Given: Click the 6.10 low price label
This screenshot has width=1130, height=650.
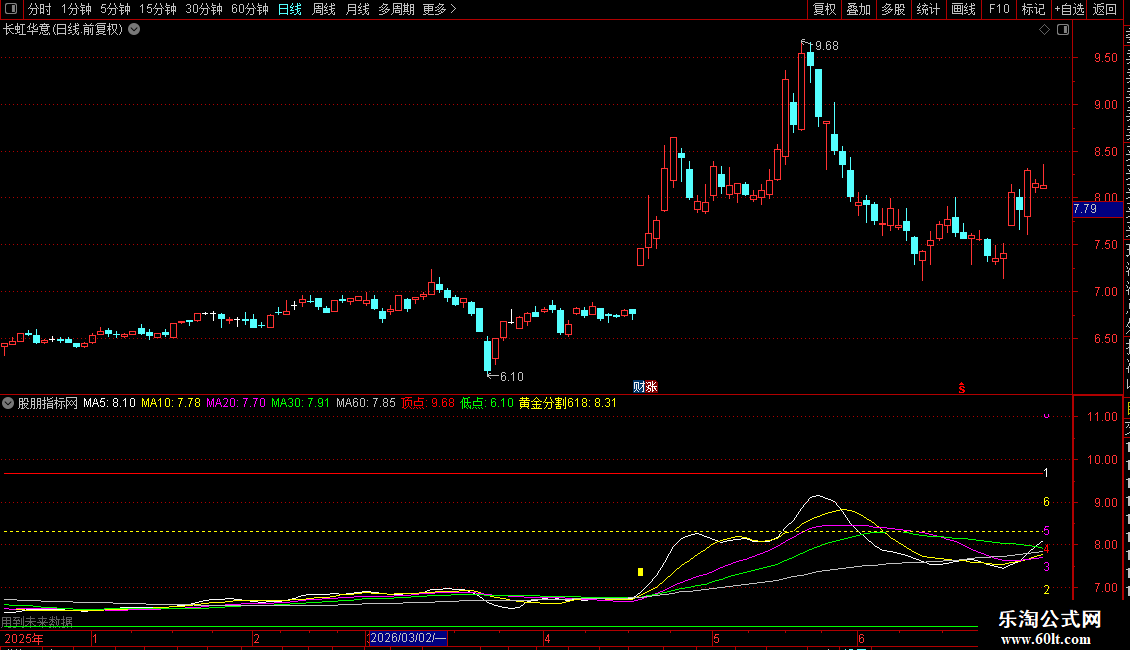Looking at the screenshot, I should (x=512, y=377).
